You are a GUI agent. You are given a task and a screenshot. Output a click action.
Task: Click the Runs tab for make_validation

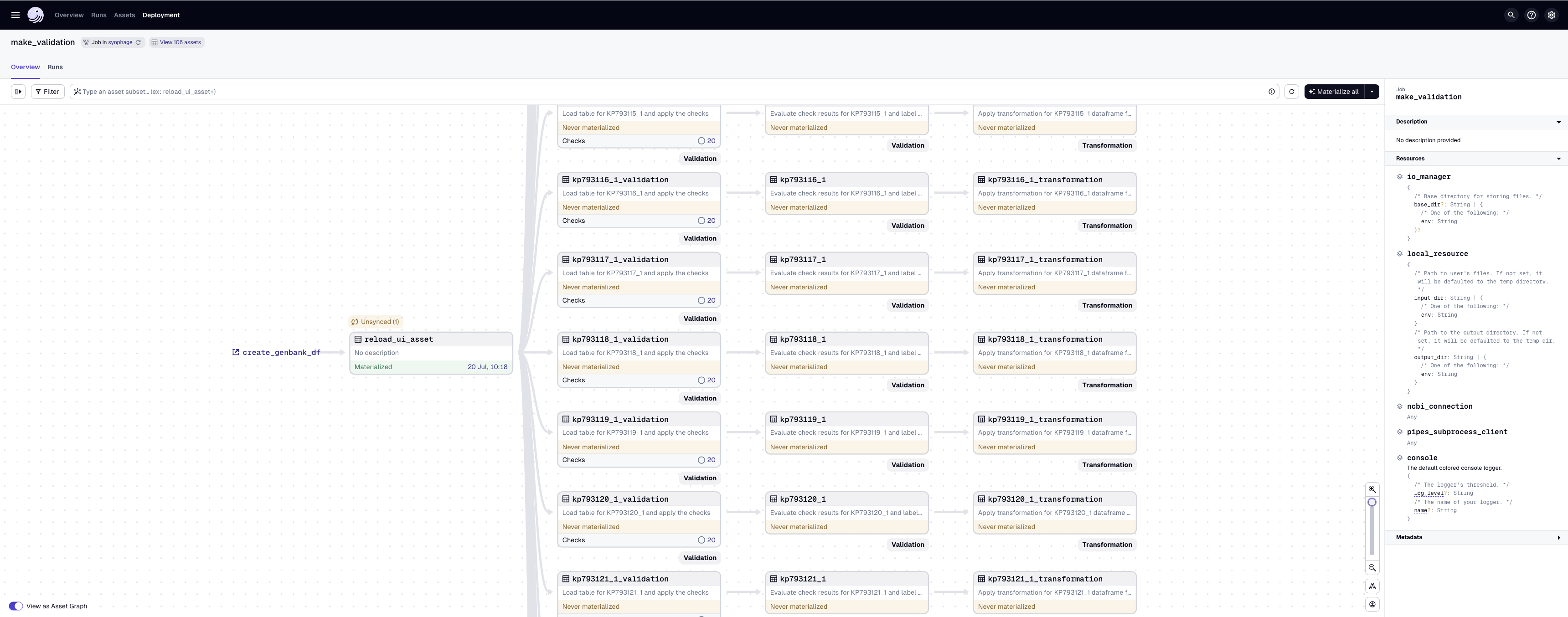point(55,67)
